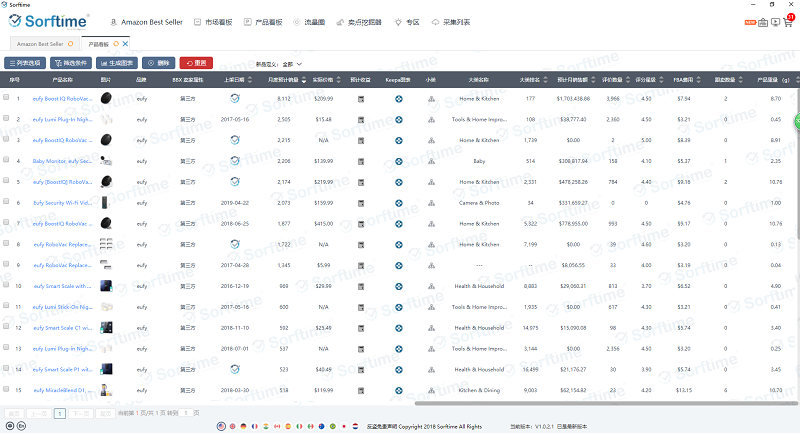The width and height of the screenshot is (800, 433).
Task: Sort by 上架日期 column arrows
Action: [x=249, y=80]
